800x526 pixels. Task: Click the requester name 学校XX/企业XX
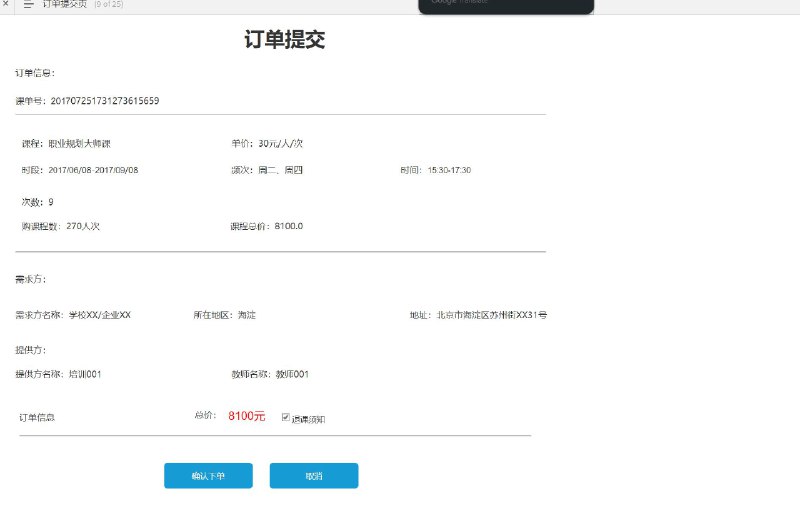[x=100, y=315]
